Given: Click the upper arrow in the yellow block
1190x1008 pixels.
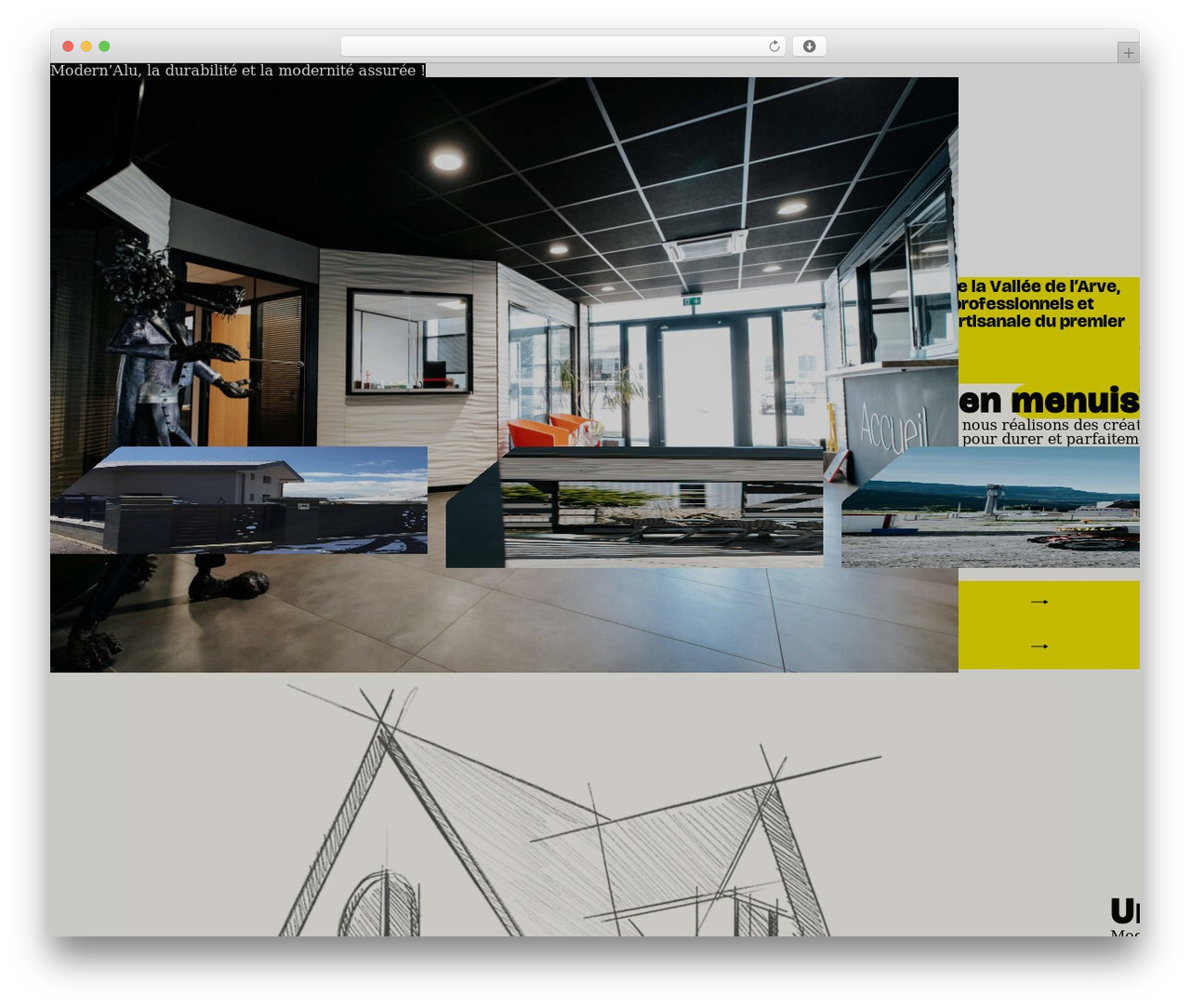Looking at the screenshot, I should coord(1039,602).
